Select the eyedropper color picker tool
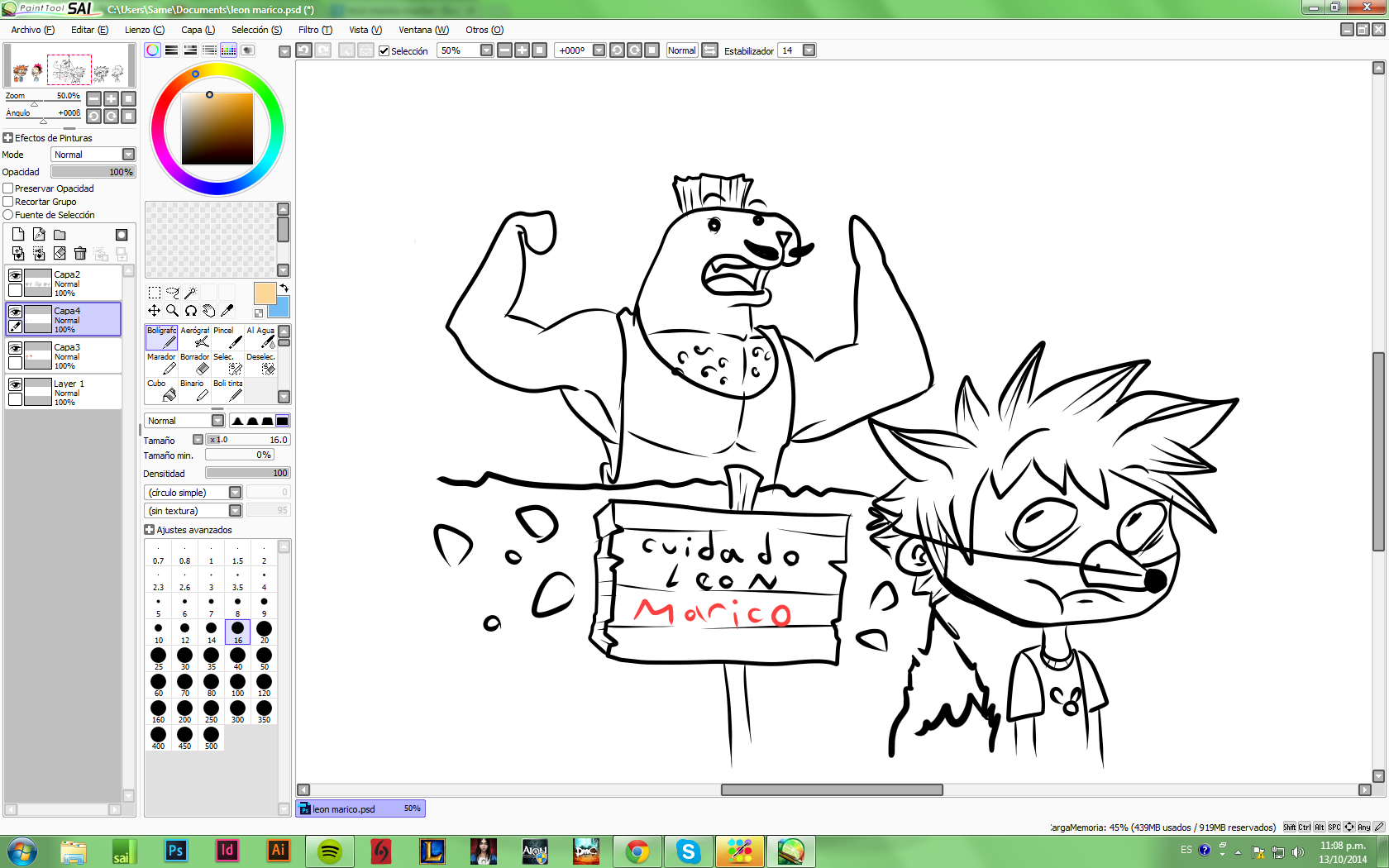 tap(227, 311)
